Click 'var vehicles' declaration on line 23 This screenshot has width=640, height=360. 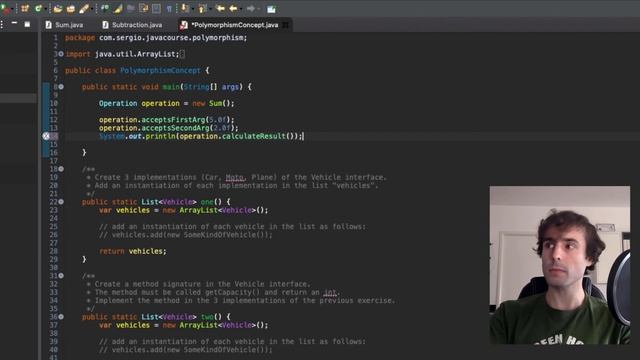(124, 210)
